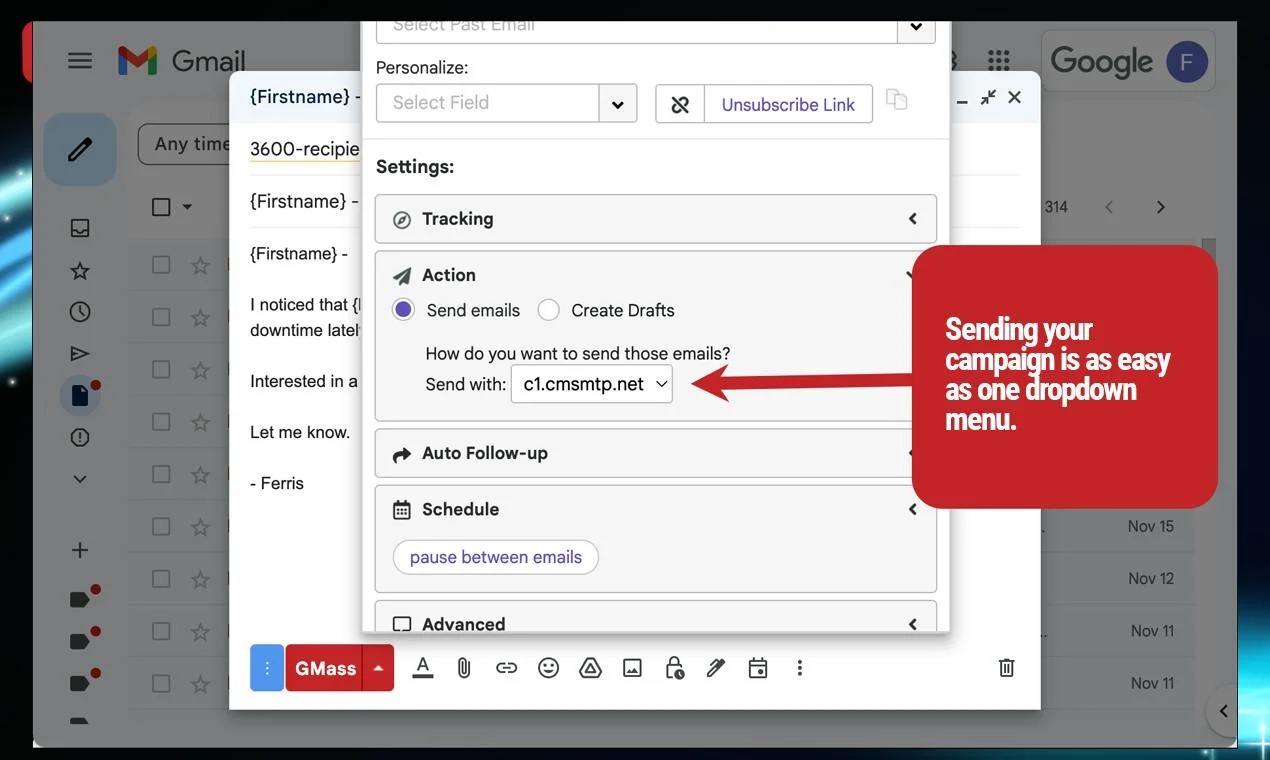Show side panel arrow at bottom right
Viewport: 1270px width, 760px height.
pos(1223,711)
